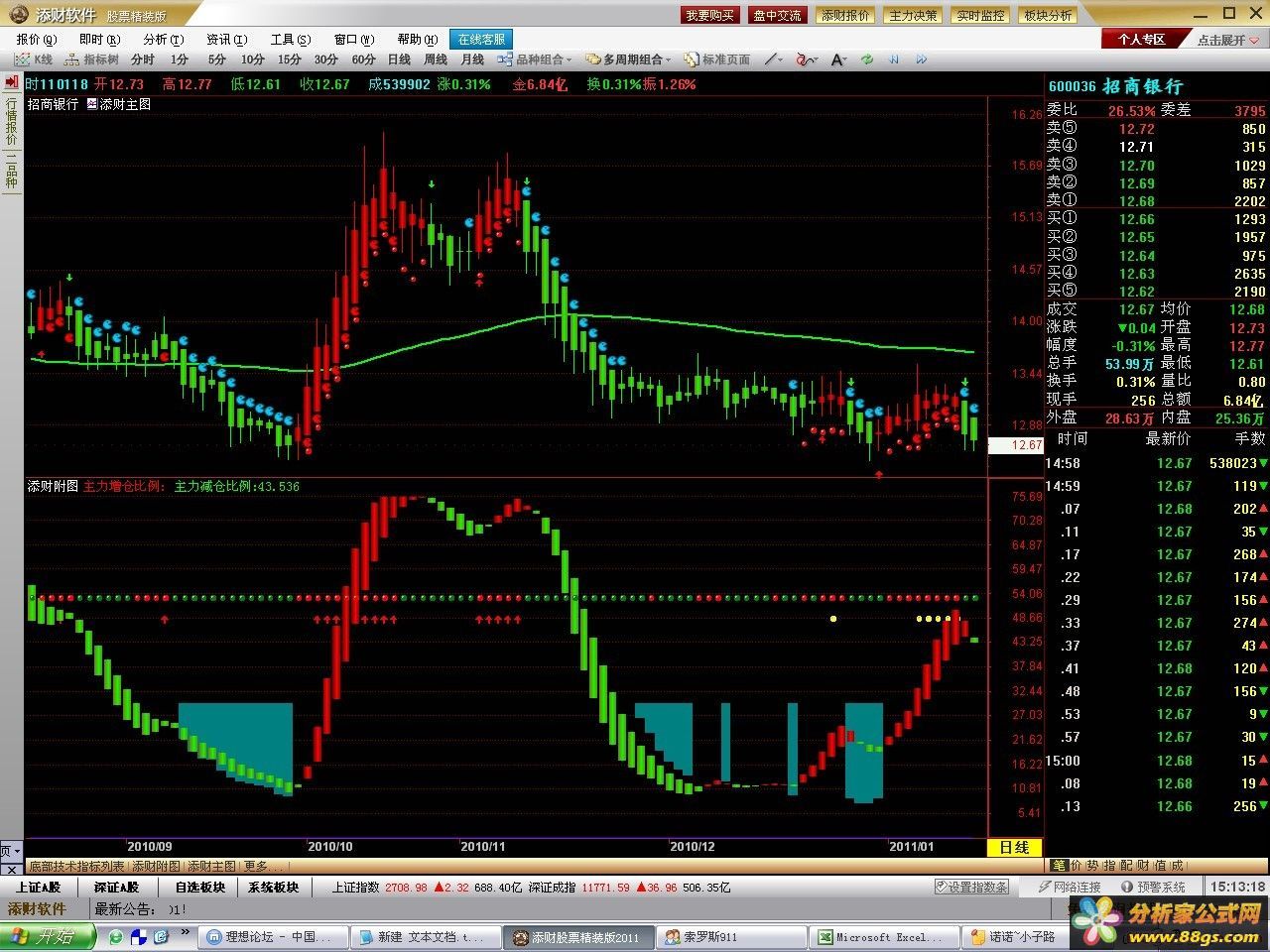Screen dimensions: 1270x952
Task: Switch to 理想论坛 taskbar window
Action: [x=272, y=937]
